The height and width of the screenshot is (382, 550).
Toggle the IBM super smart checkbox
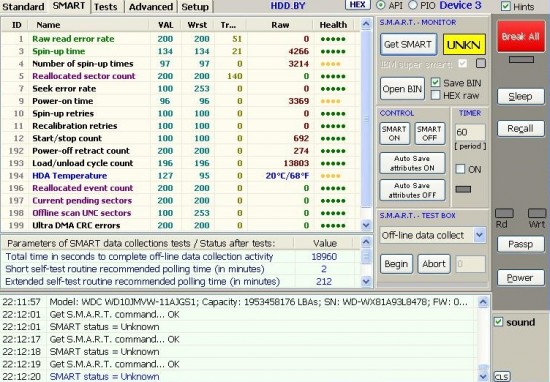pos(463,63)
